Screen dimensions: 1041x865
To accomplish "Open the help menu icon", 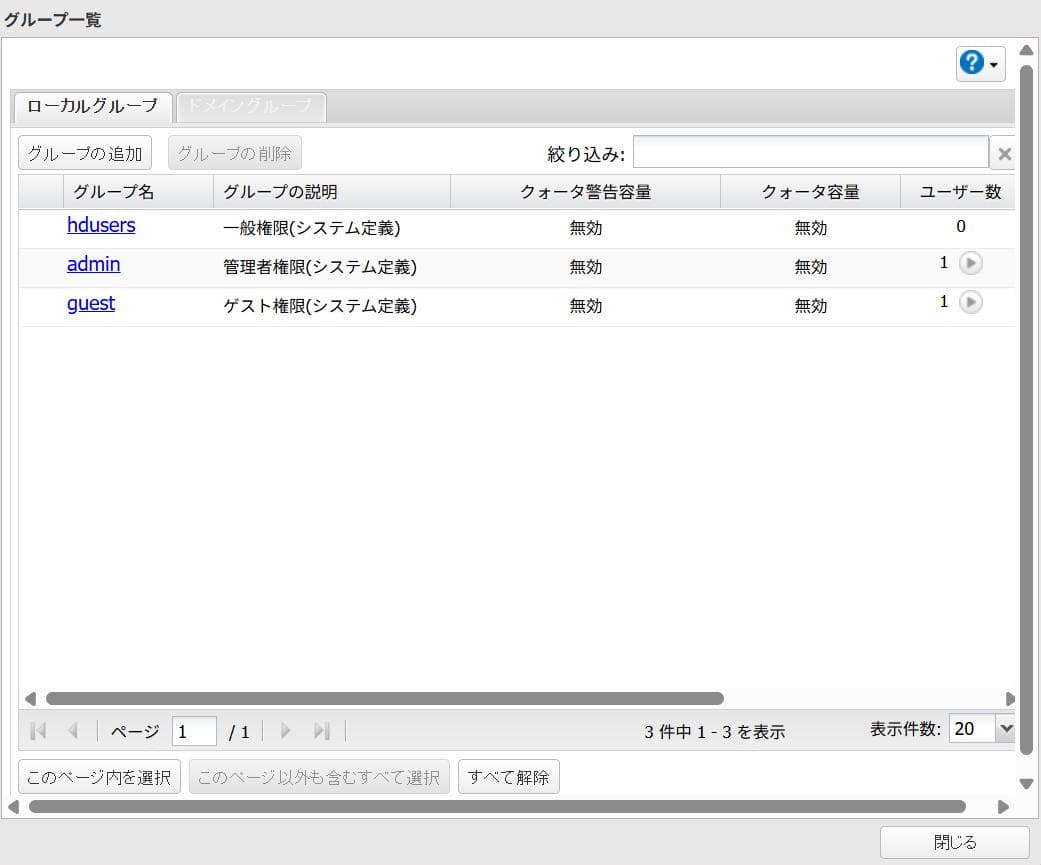I will (974, 64).
